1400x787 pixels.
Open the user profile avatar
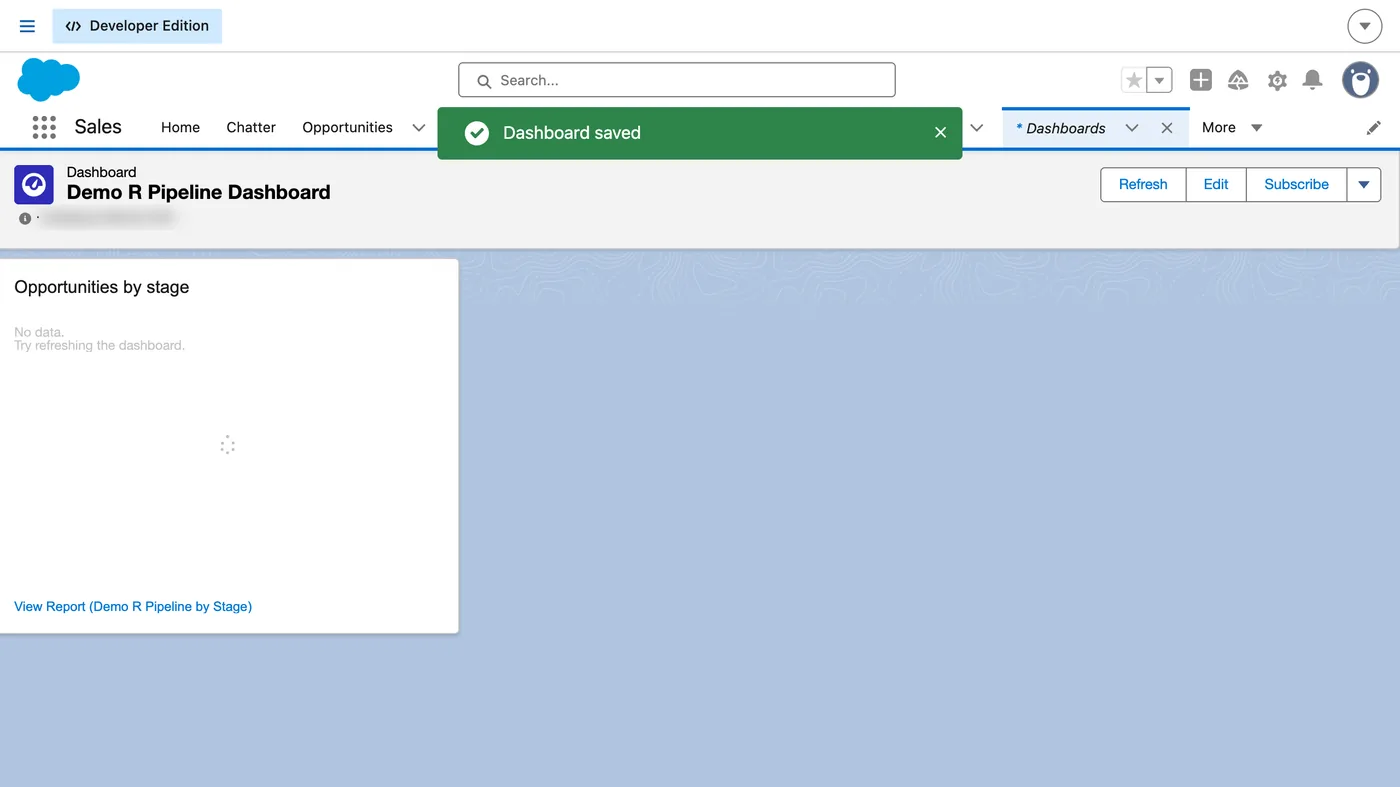point(1360,80)
